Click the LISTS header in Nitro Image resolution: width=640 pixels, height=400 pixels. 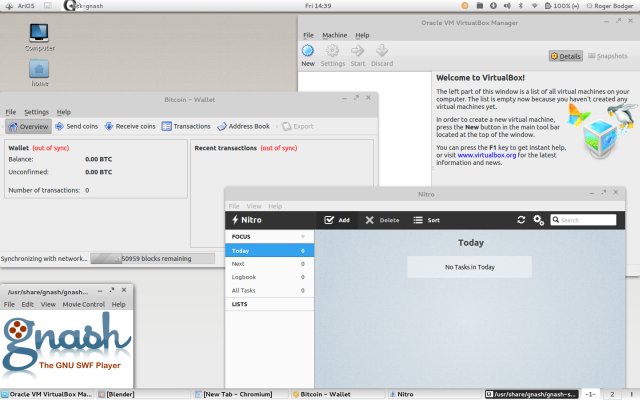pyautogui.click(x=240, y=304)
